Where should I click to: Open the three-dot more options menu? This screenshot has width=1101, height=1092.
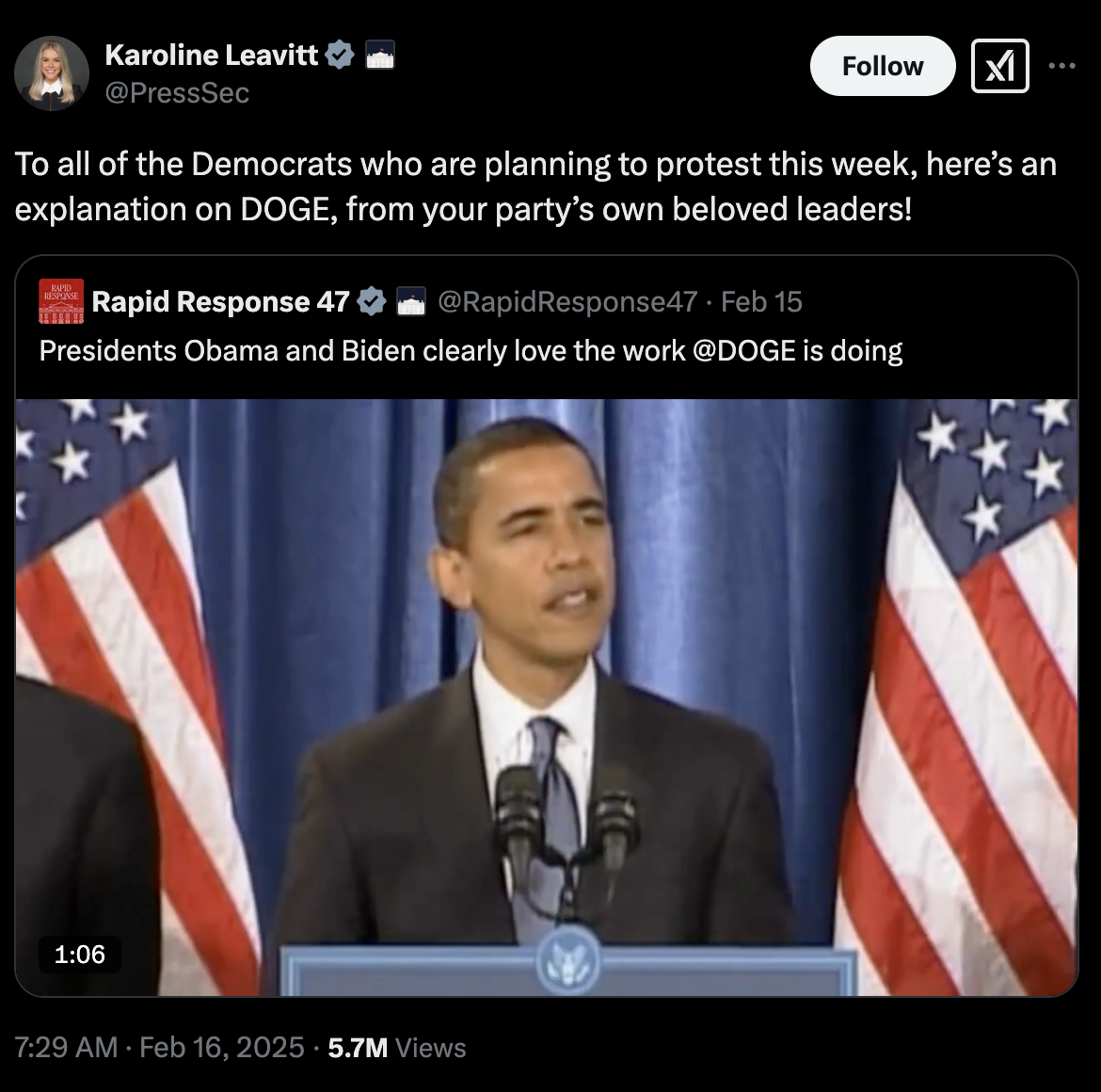(x=1061, y=66)
